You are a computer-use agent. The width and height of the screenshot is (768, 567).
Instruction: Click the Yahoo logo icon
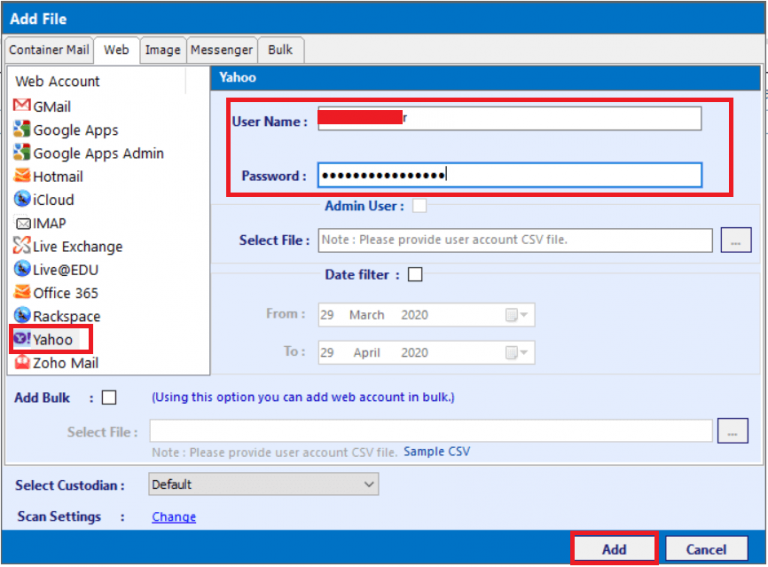(x=22, y=338)
